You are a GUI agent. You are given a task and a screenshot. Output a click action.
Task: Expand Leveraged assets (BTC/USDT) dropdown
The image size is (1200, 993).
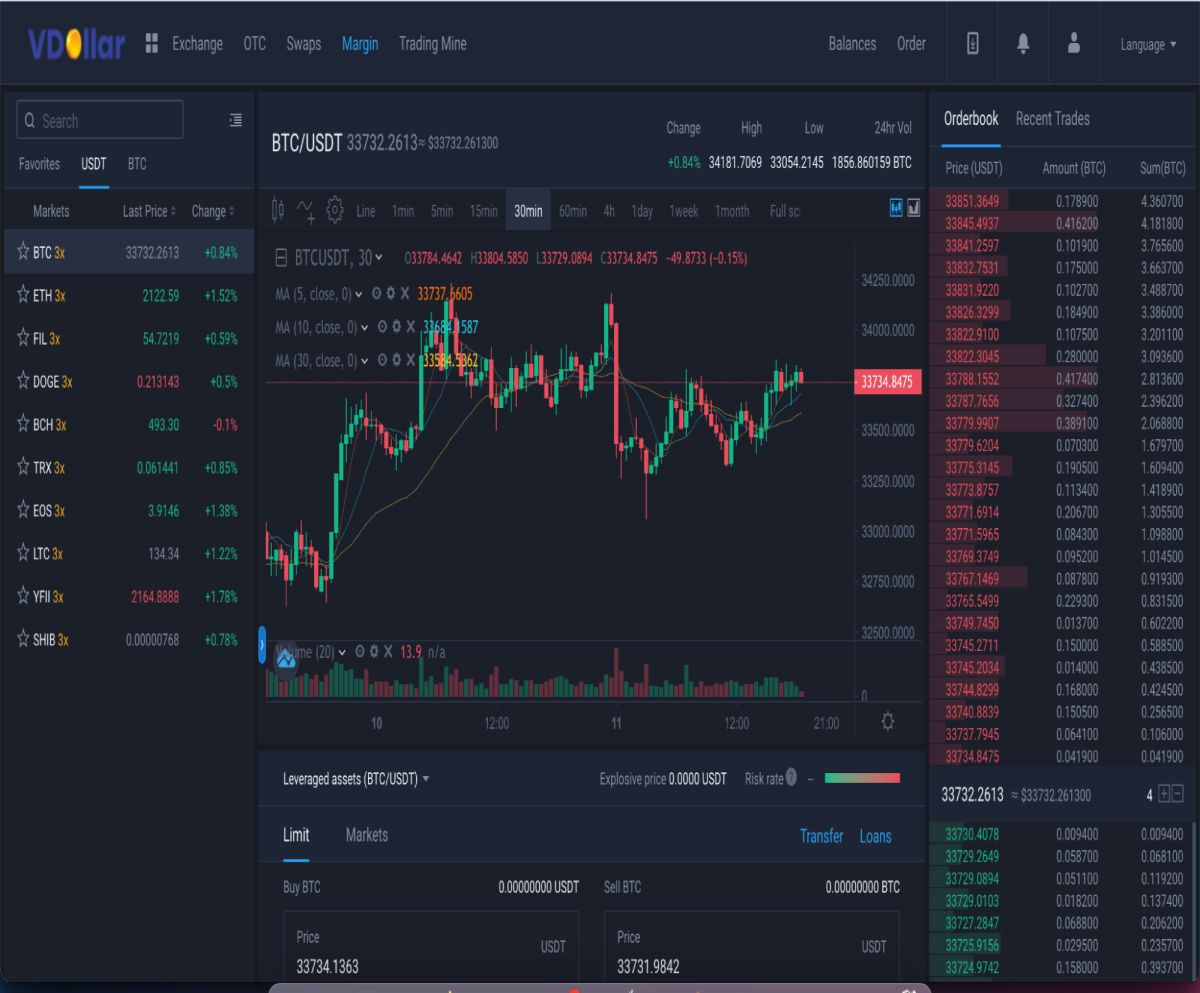(x=356, y=778)
